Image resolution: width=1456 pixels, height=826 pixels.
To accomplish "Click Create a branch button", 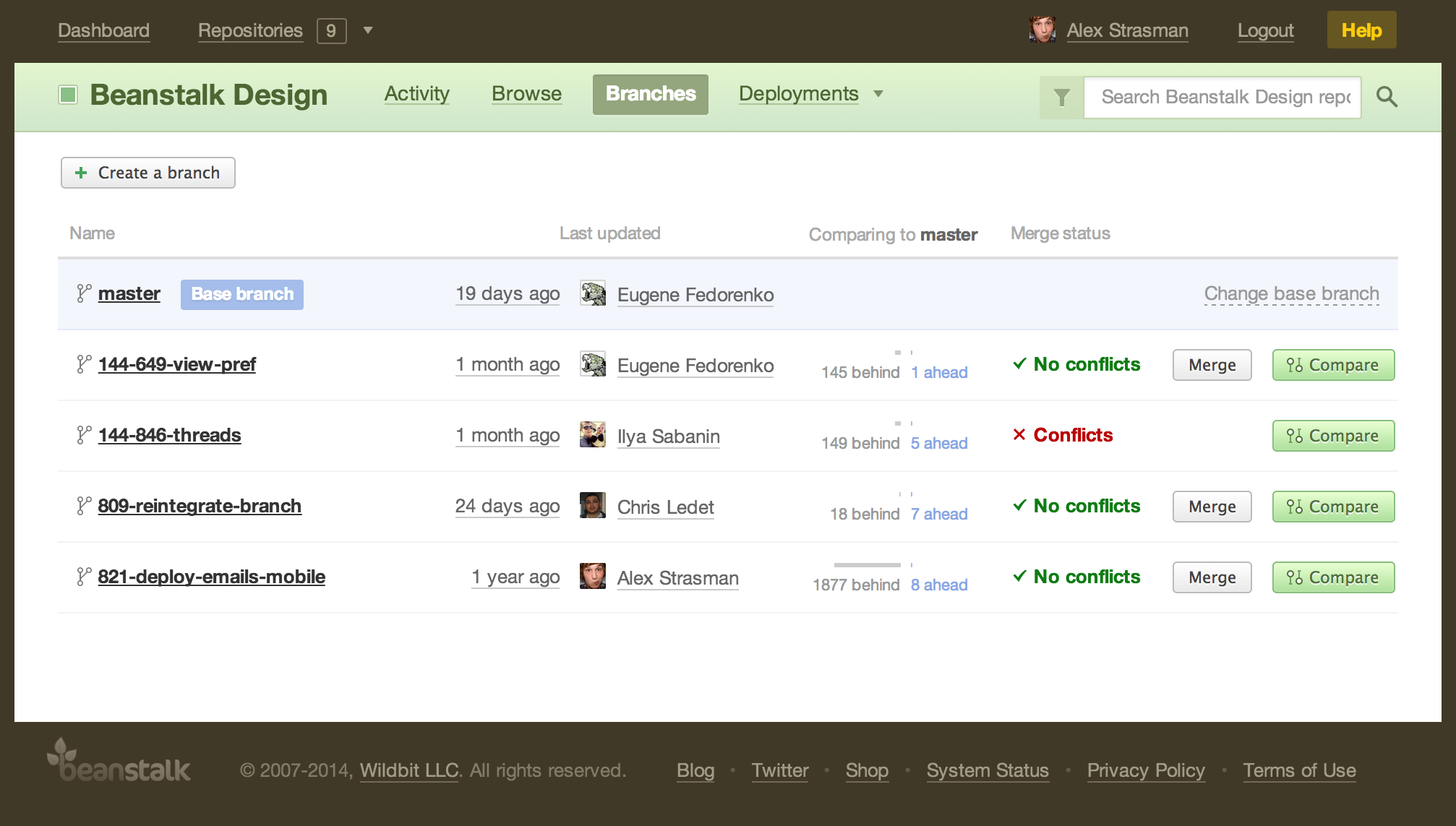I will point(148,173).
